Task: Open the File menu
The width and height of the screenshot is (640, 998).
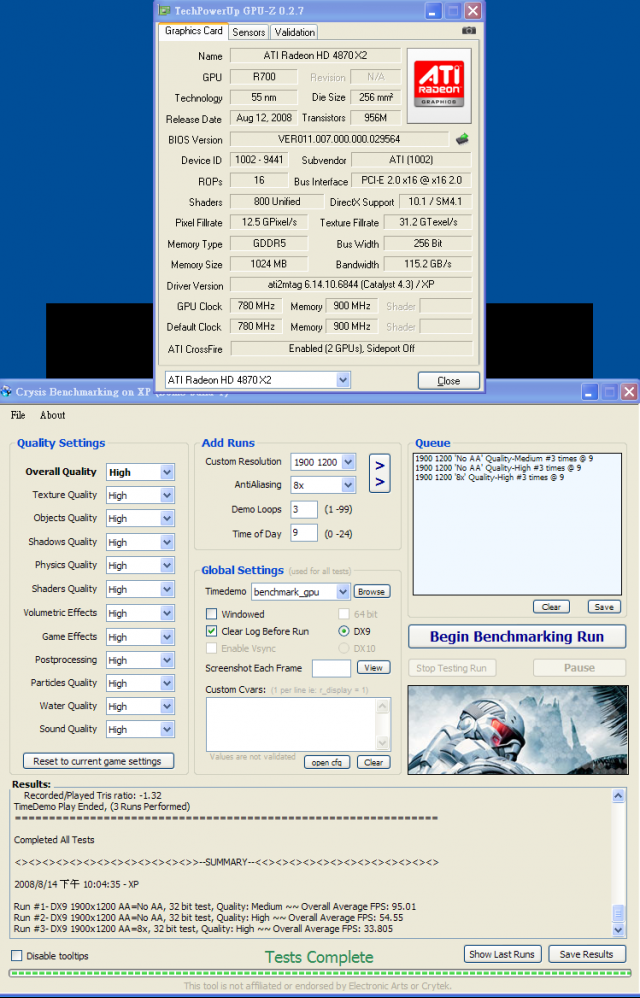Action: [x=18, y=415]
